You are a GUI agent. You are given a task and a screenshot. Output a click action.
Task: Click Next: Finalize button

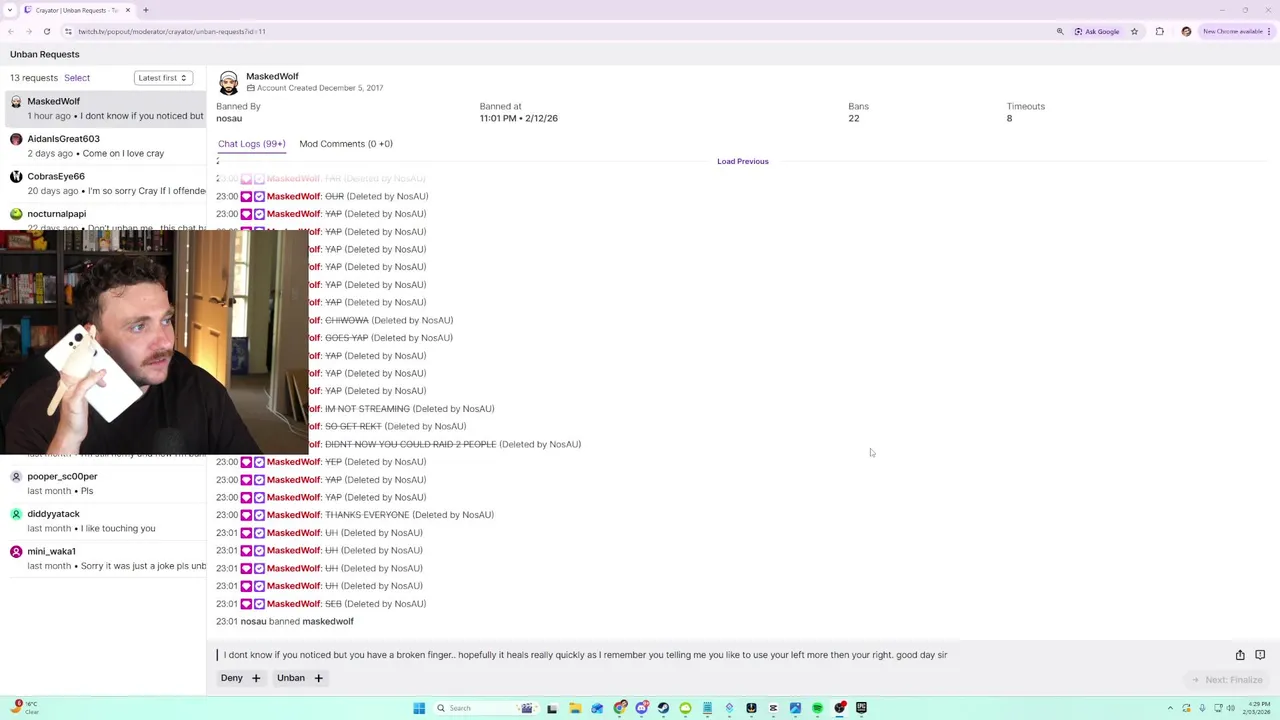(1226, 680)
